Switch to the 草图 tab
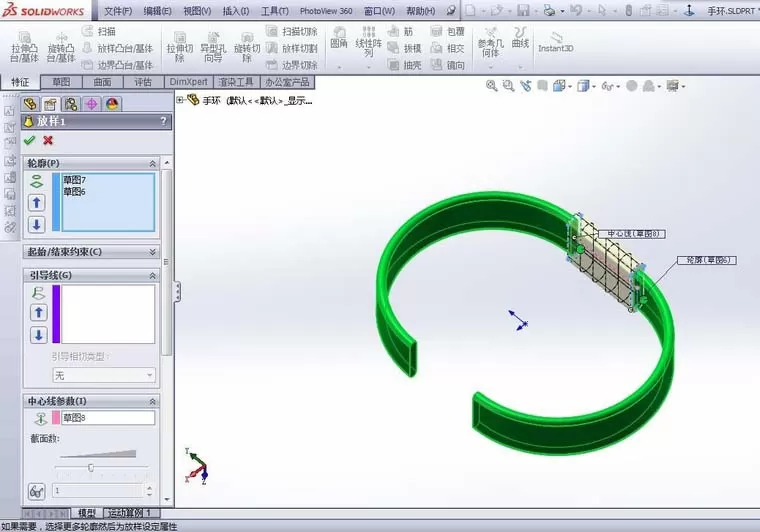This screenshot has height=532, width=760. [x=62, y=82]
